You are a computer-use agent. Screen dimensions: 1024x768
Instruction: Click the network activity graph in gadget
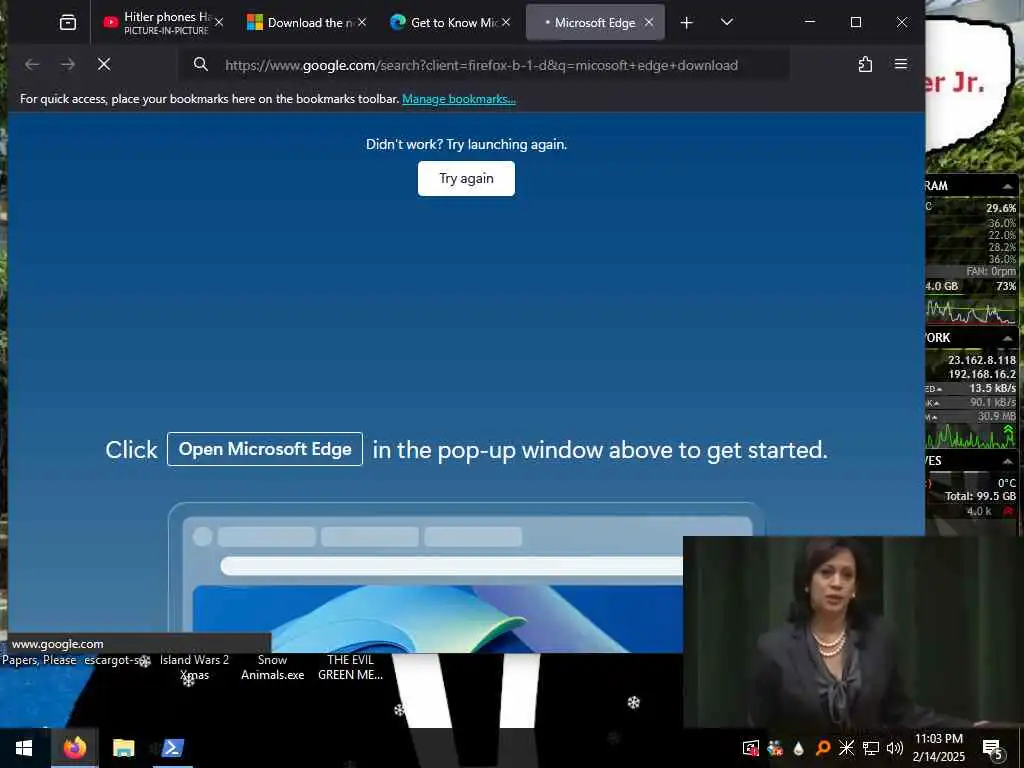[971, 436]
